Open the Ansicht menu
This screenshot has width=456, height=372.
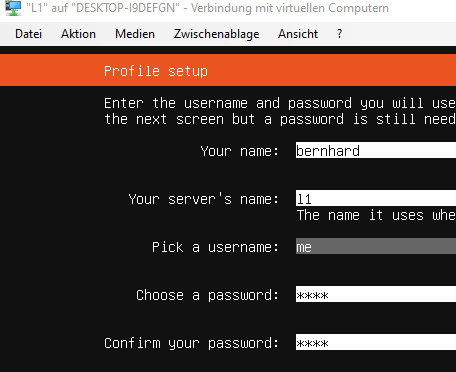coord(298,34)
